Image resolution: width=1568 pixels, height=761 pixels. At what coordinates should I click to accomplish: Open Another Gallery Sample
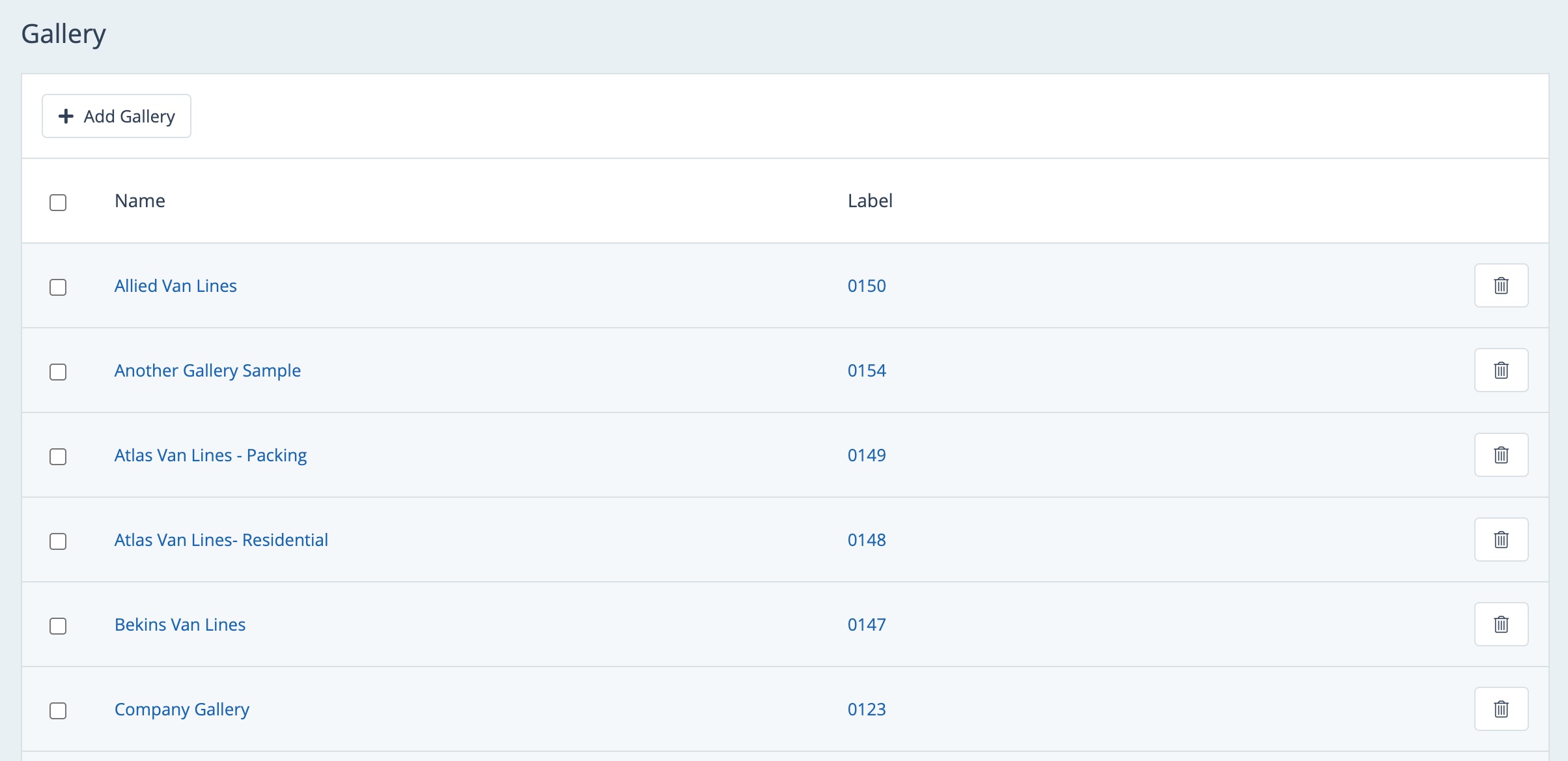208,371
